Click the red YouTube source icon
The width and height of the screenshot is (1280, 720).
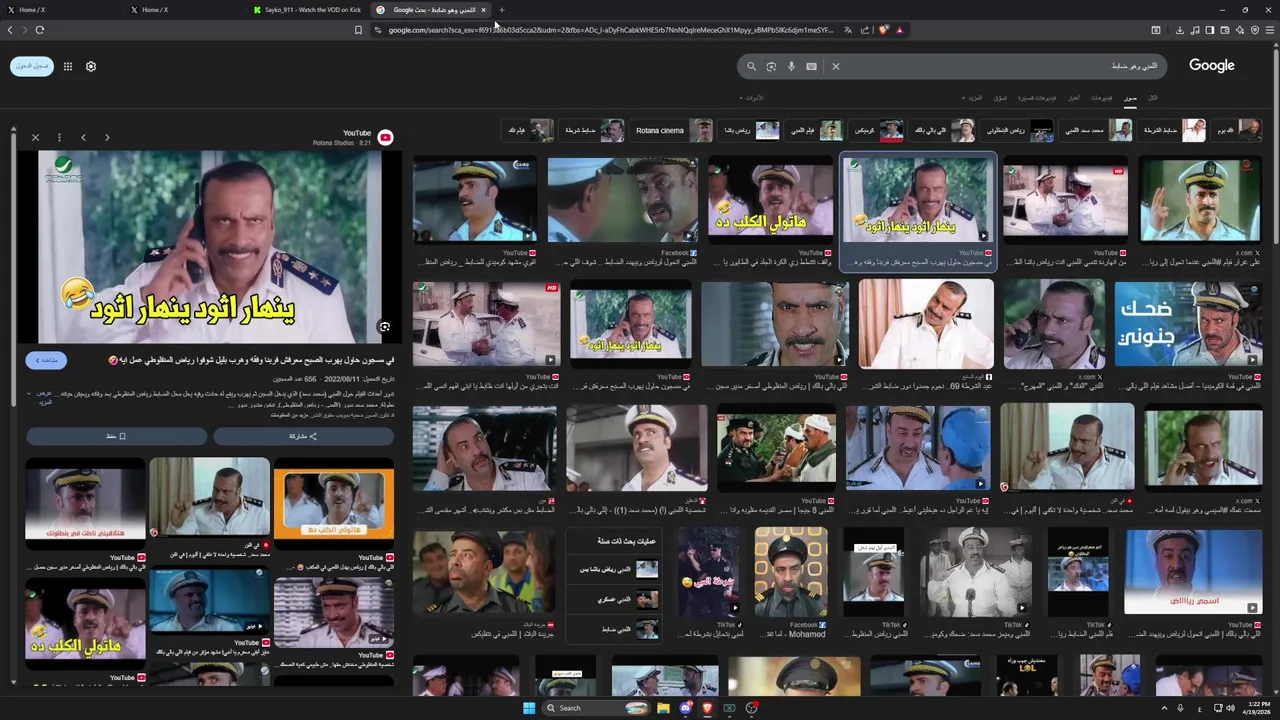coord(385,138)
